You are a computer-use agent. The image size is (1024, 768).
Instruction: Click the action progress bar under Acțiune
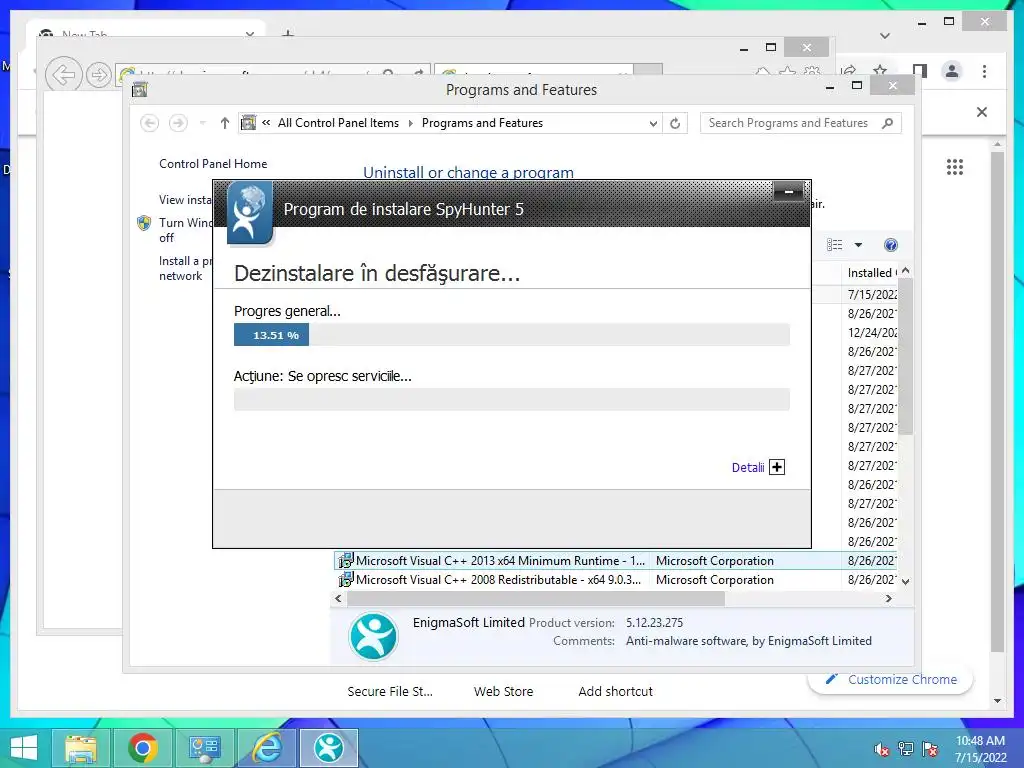coord(511,399)
